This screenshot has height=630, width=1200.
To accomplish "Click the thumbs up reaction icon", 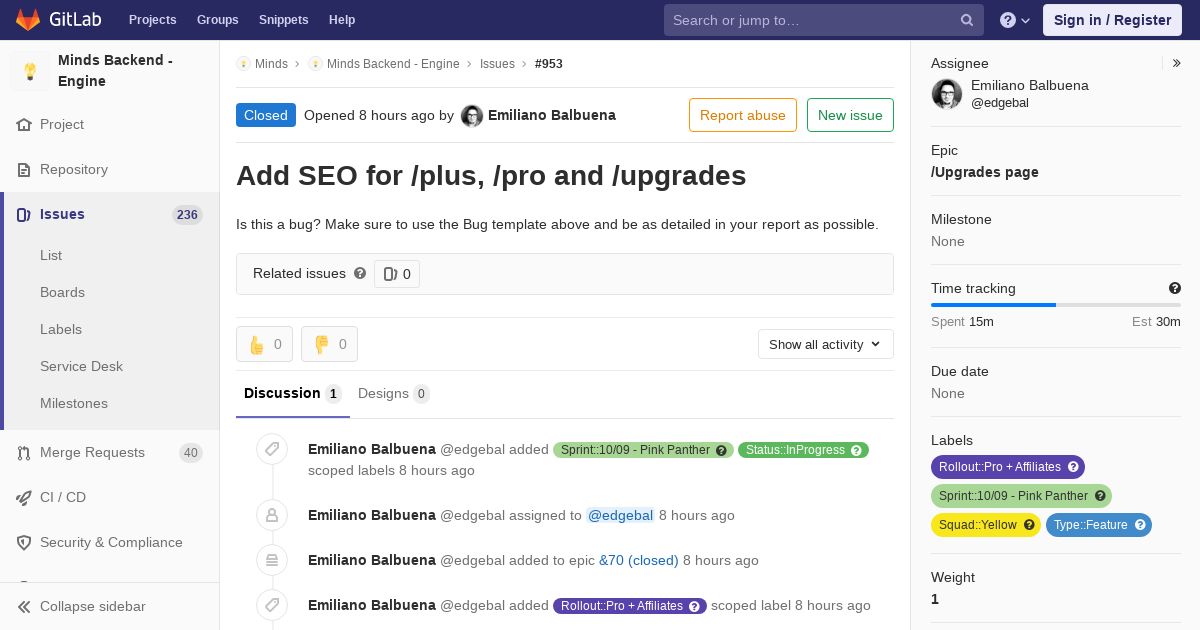I will 257,344.
